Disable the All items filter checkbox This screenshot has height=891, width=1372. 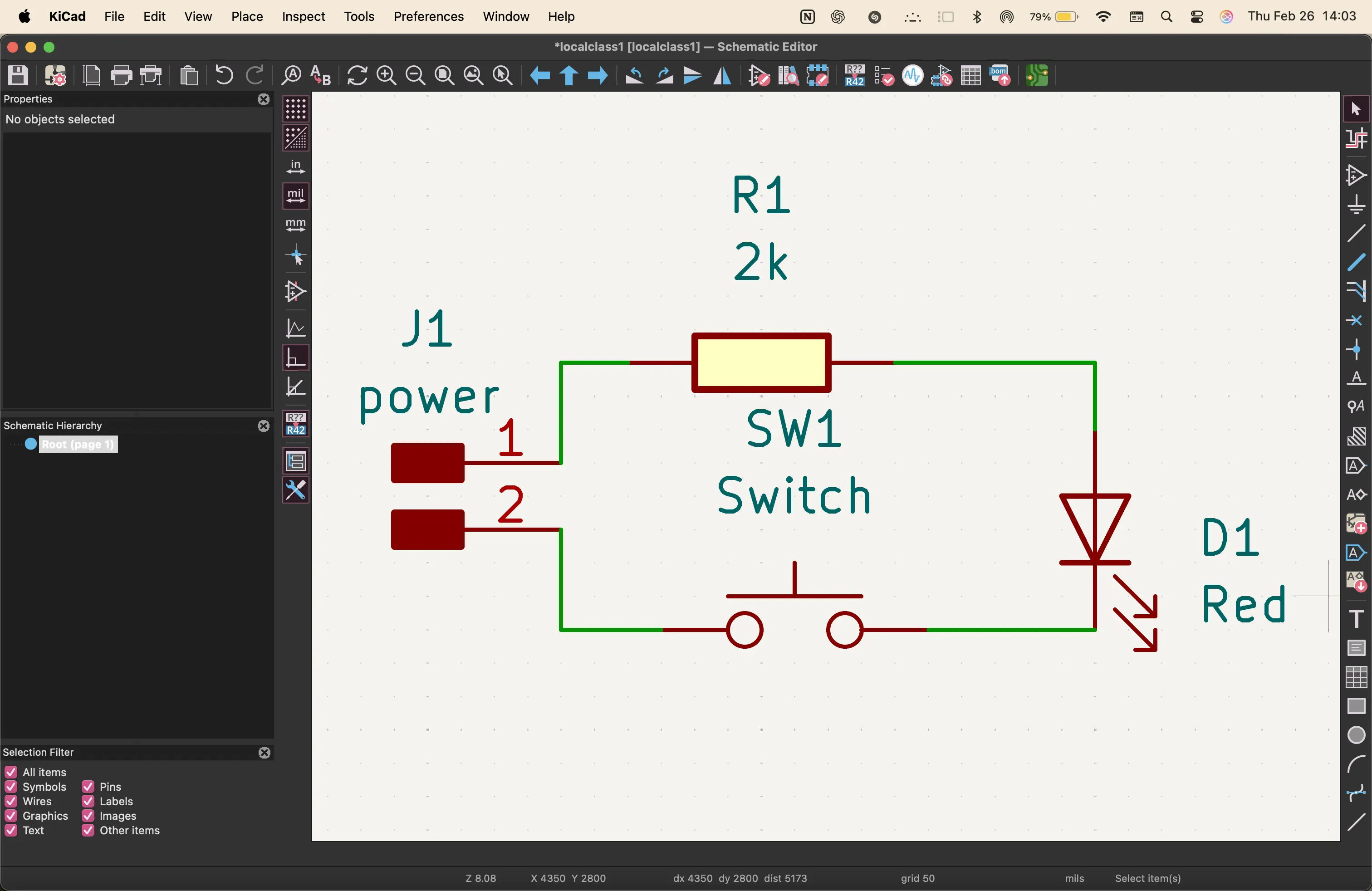(x=11, y=772)
